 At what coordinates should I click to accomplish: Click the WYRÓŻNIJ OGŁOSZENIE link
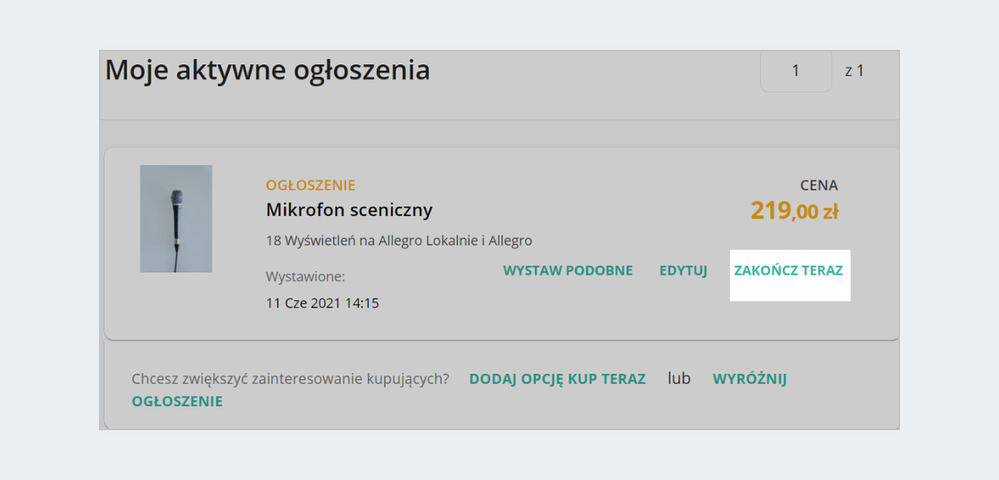click(x=749, y=379)
